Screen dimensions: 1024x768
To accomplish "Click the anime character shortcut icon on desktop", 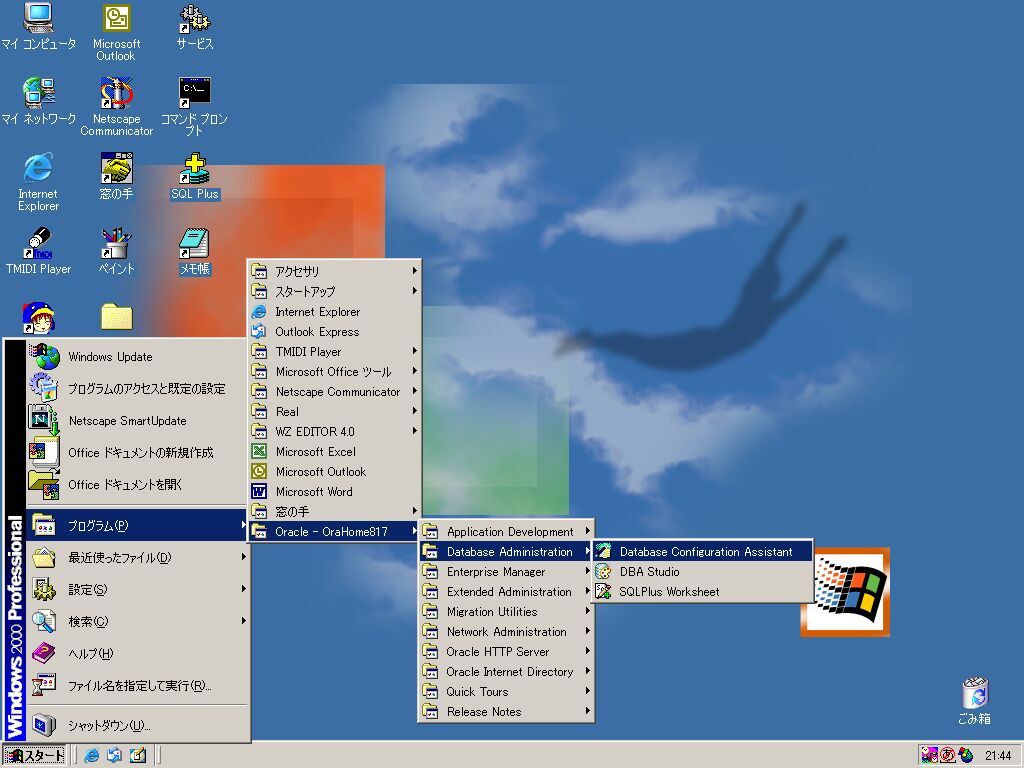I will coord(39,318).
